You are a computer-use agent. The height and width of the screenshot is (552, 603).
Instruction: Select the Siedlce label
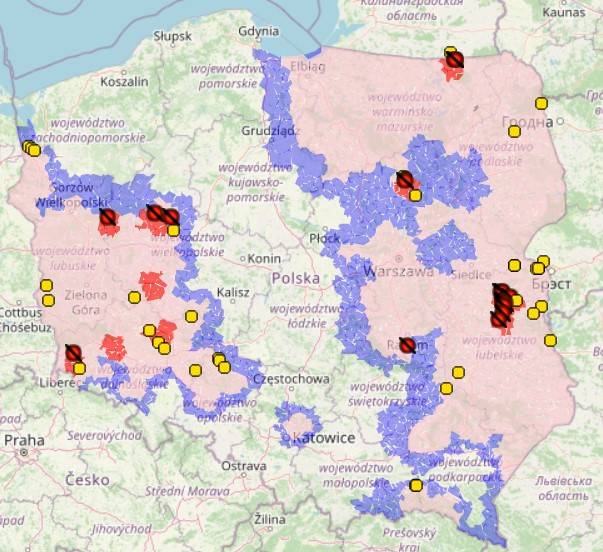click(471, 275)
